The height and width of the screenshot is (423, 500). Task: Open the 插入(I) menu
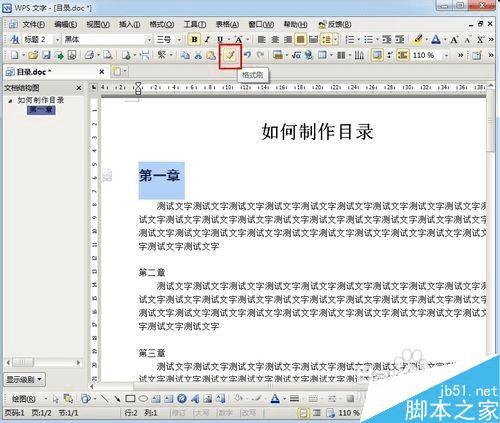coord(129,24)
